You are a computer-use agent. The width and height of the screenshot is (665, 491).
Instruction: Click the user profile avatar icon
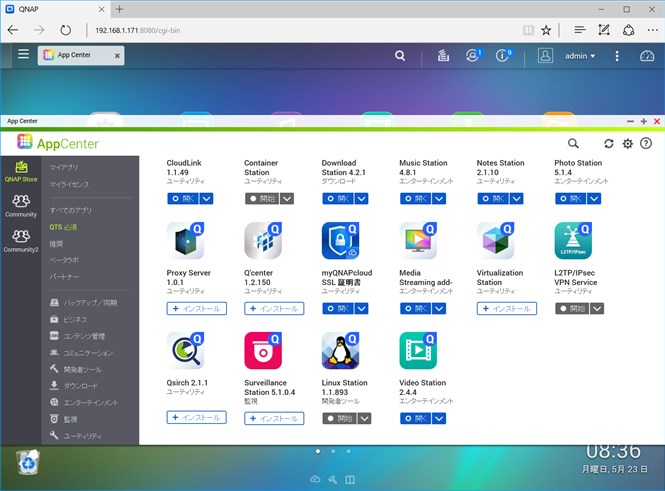click(x=545, y=56)
